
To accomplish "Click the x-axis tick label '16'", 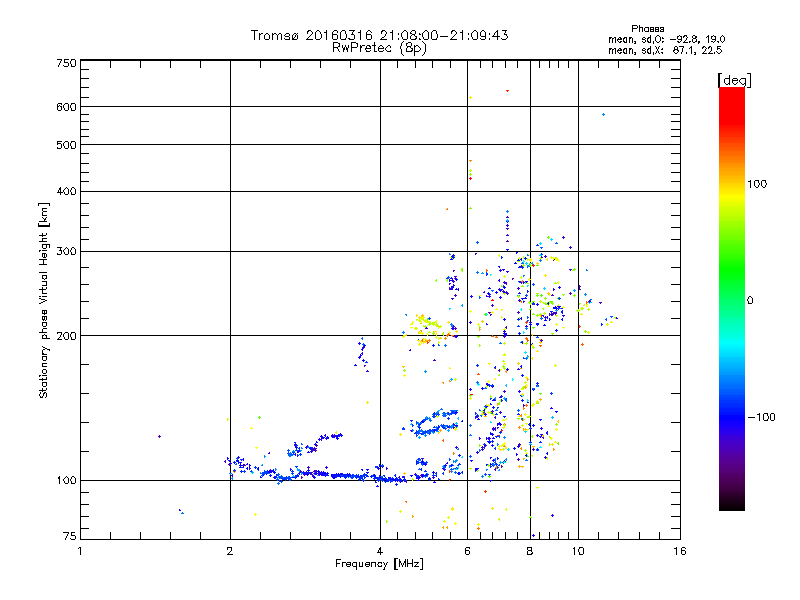I will 680,551.
